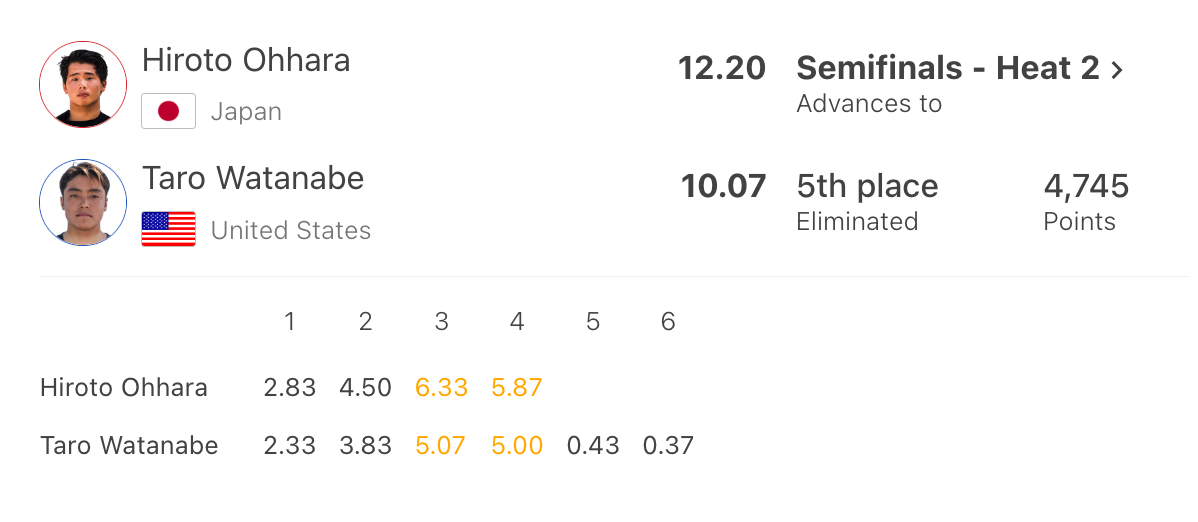This screenshot has width=1198, height=522.
Task: Click the United States flag icon
Action: [168, 230]
